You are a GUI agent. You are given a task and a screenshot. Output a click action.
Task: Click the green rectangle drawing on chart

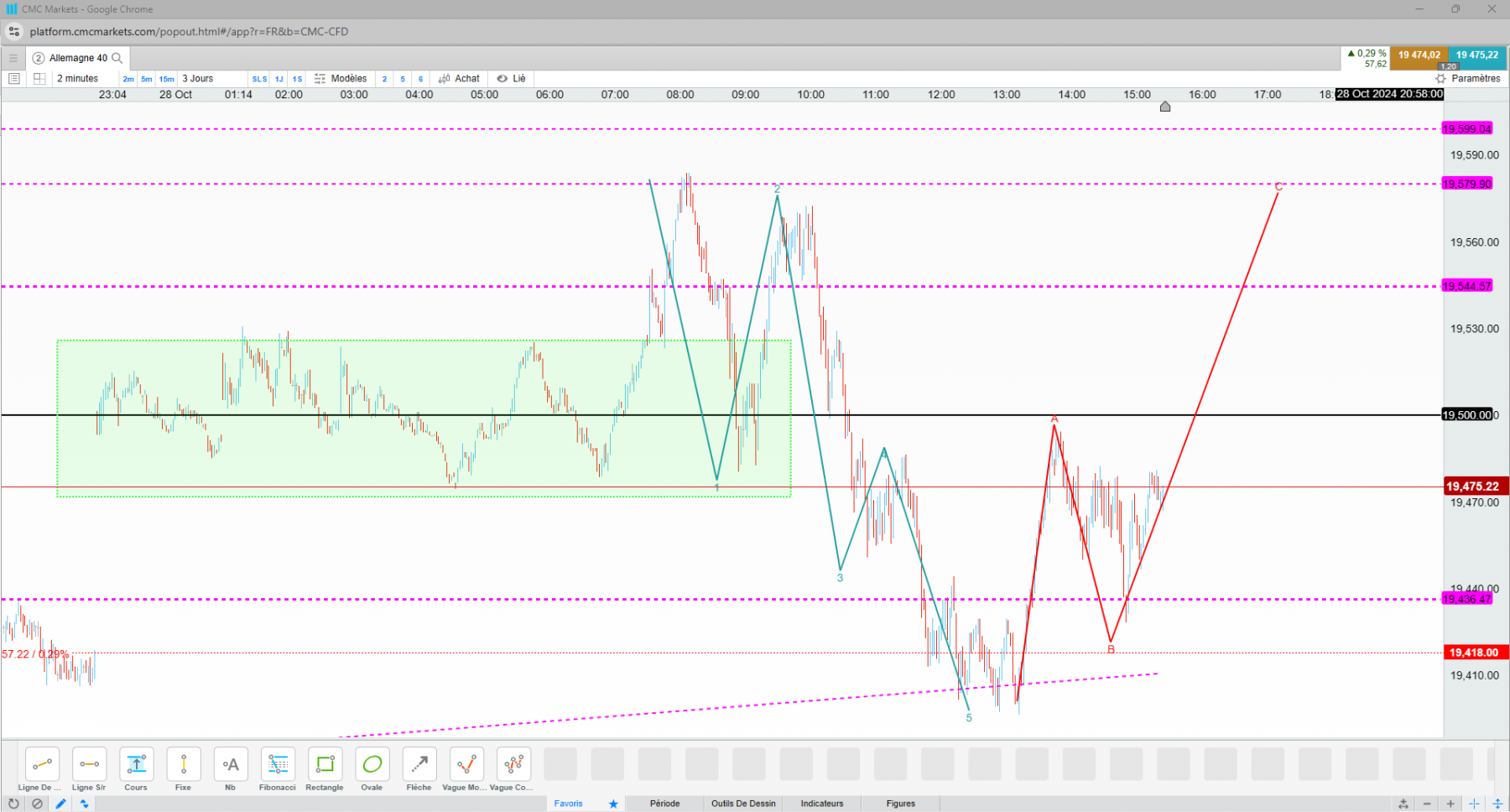[x=424, y=419]
